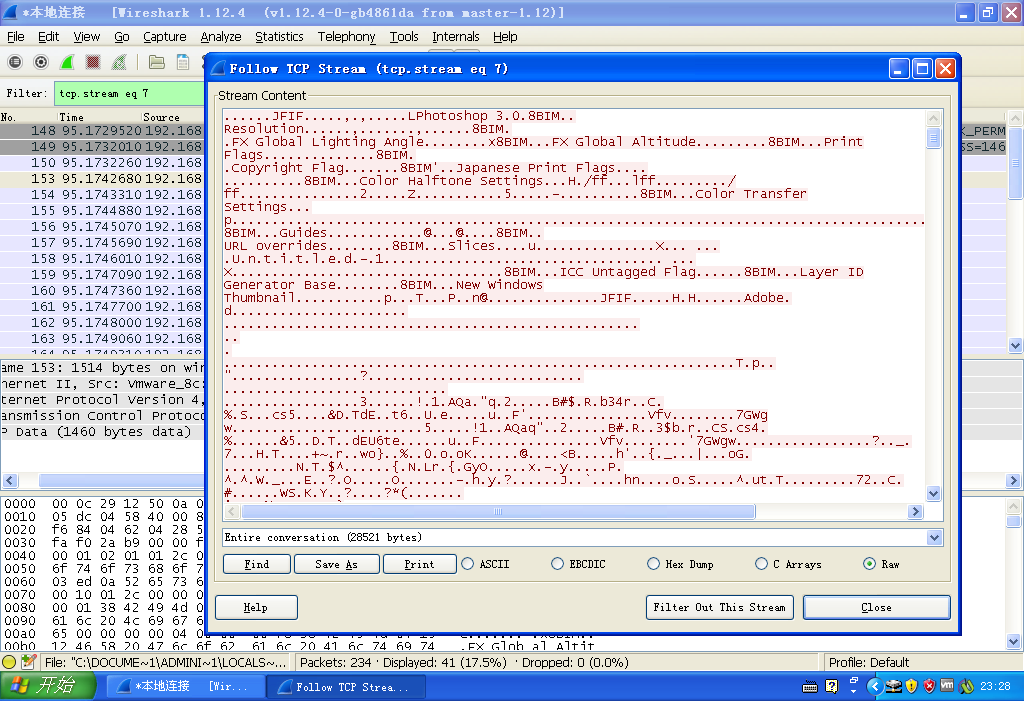Close the Follow TCP Stream dialog button
The height and width of the screenshot is (701, 1024).
[x=876, y=608]
